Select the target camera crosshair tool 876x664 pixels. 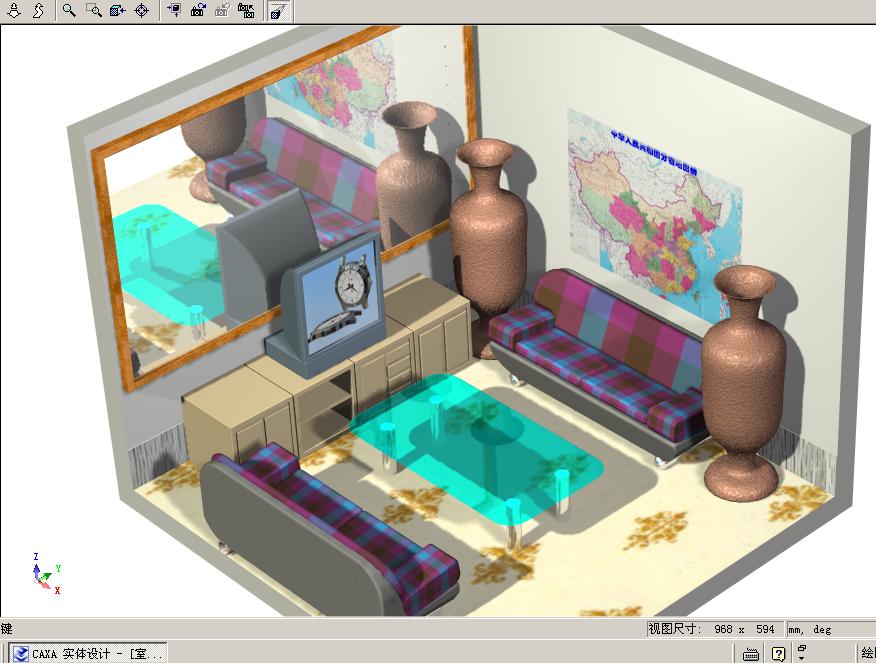142,10
